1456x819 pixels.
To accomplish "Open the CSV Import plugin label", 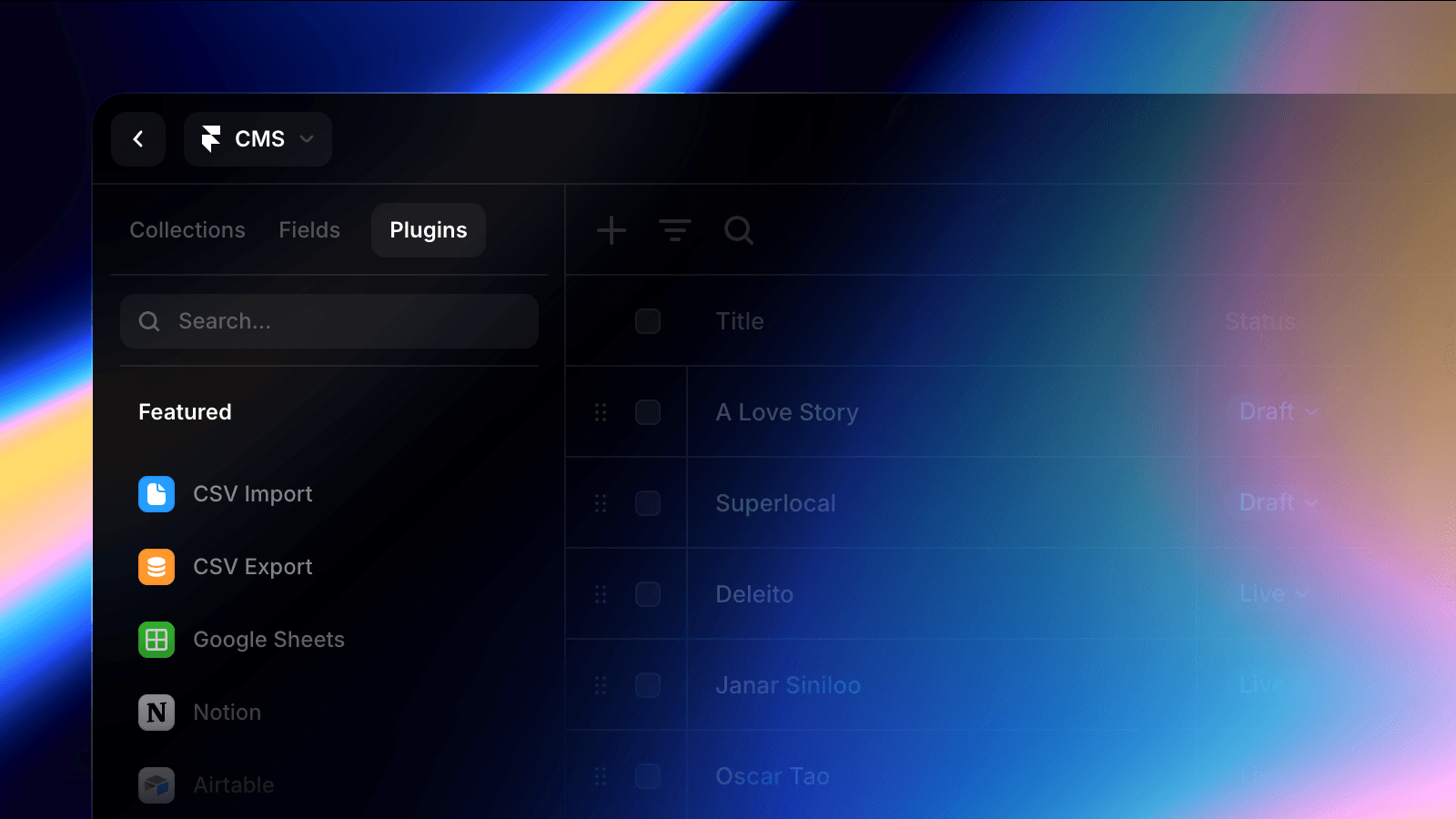I will pyautogui.click(x=253, y=494).
